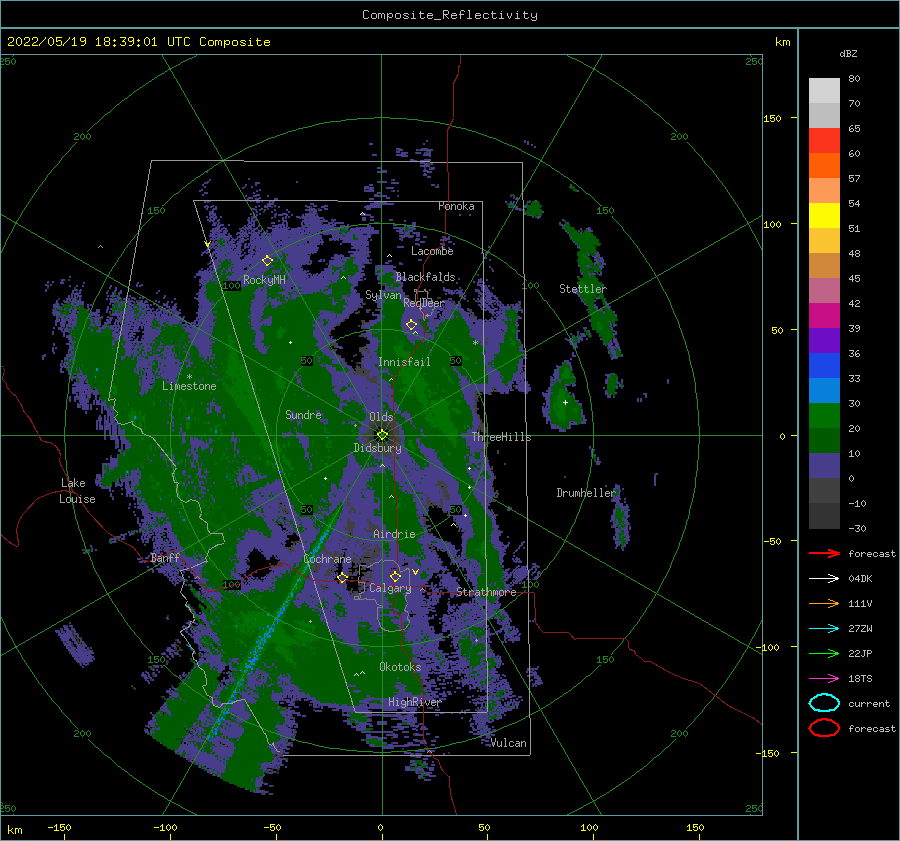
Task: Click the Cochrane label
Action: click(x=327, y=559)
